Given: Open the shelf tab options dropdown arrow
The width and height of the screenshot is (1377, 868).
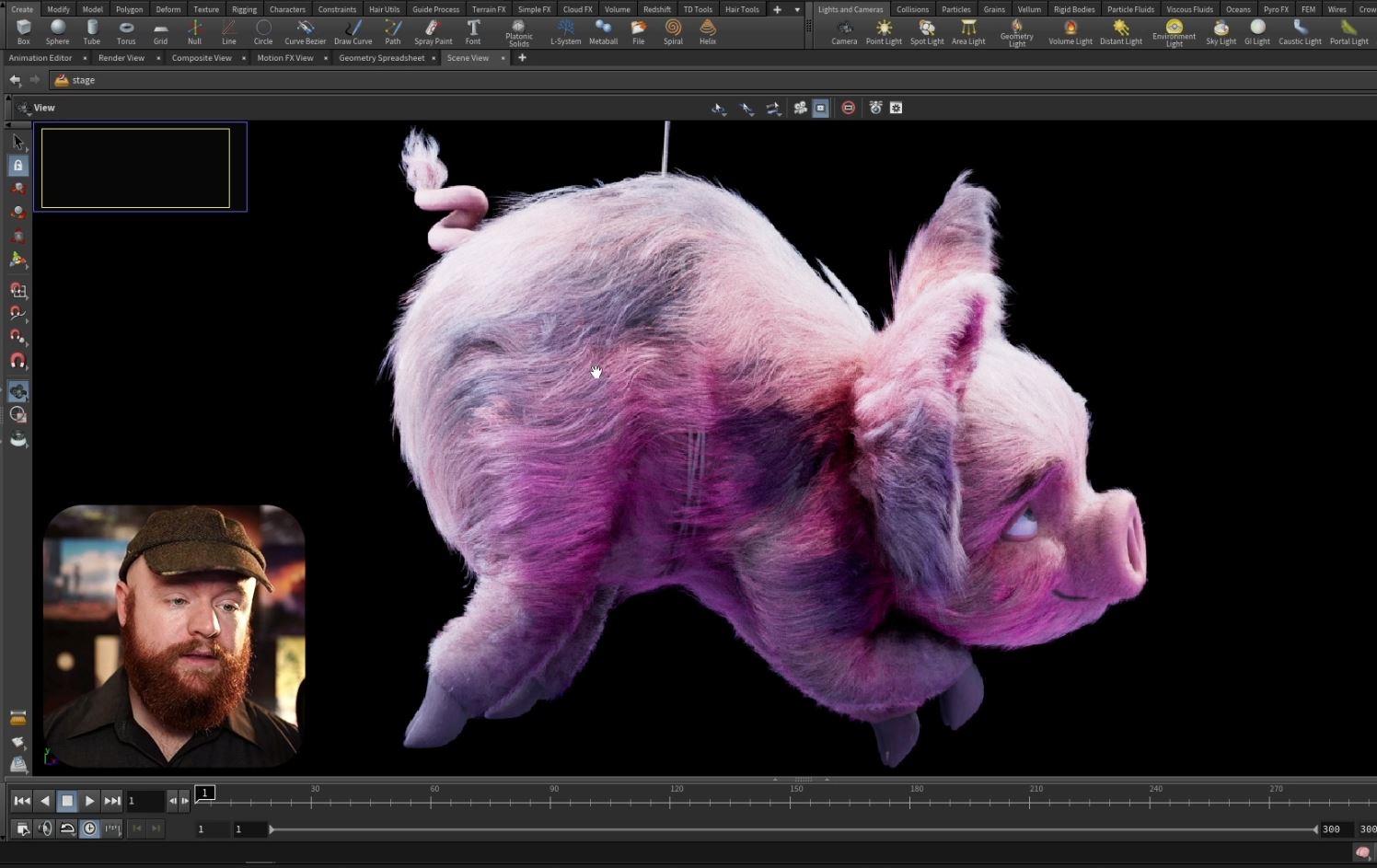Looking at the screenshot, I should click(x=797, y=9).
